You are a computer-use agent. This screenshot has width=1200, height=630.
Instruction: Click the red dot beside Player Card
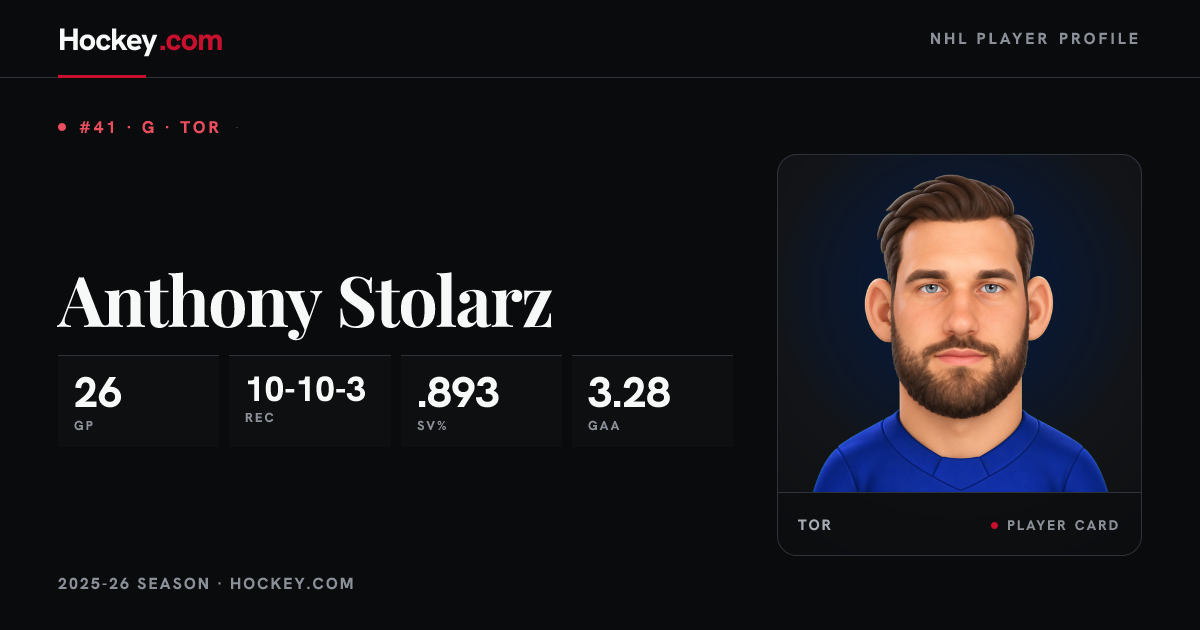[994, 525]
